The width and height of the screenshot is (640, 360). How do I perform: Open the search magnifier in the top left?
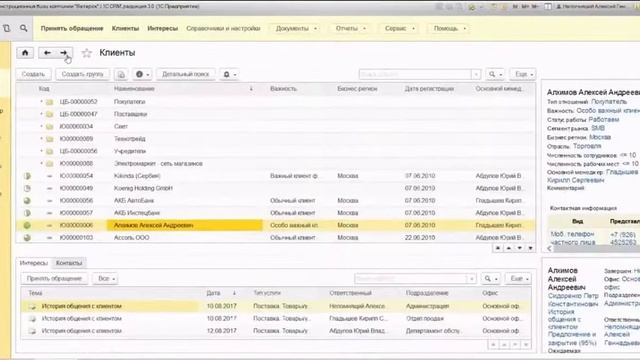(24, 28)
